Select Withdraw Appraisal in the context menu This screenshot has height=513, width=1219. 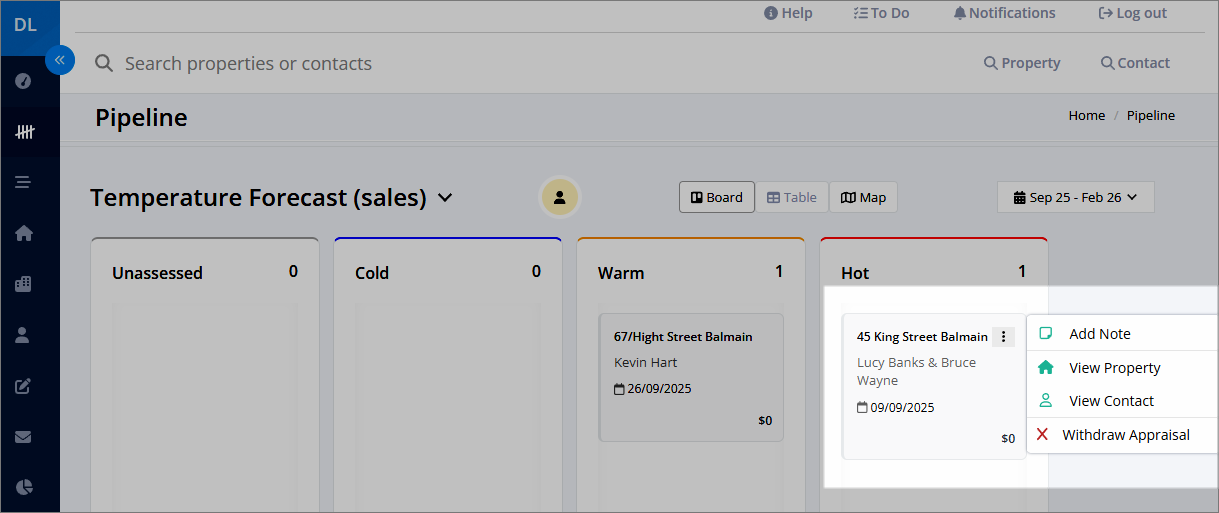tap(1125, 435)
